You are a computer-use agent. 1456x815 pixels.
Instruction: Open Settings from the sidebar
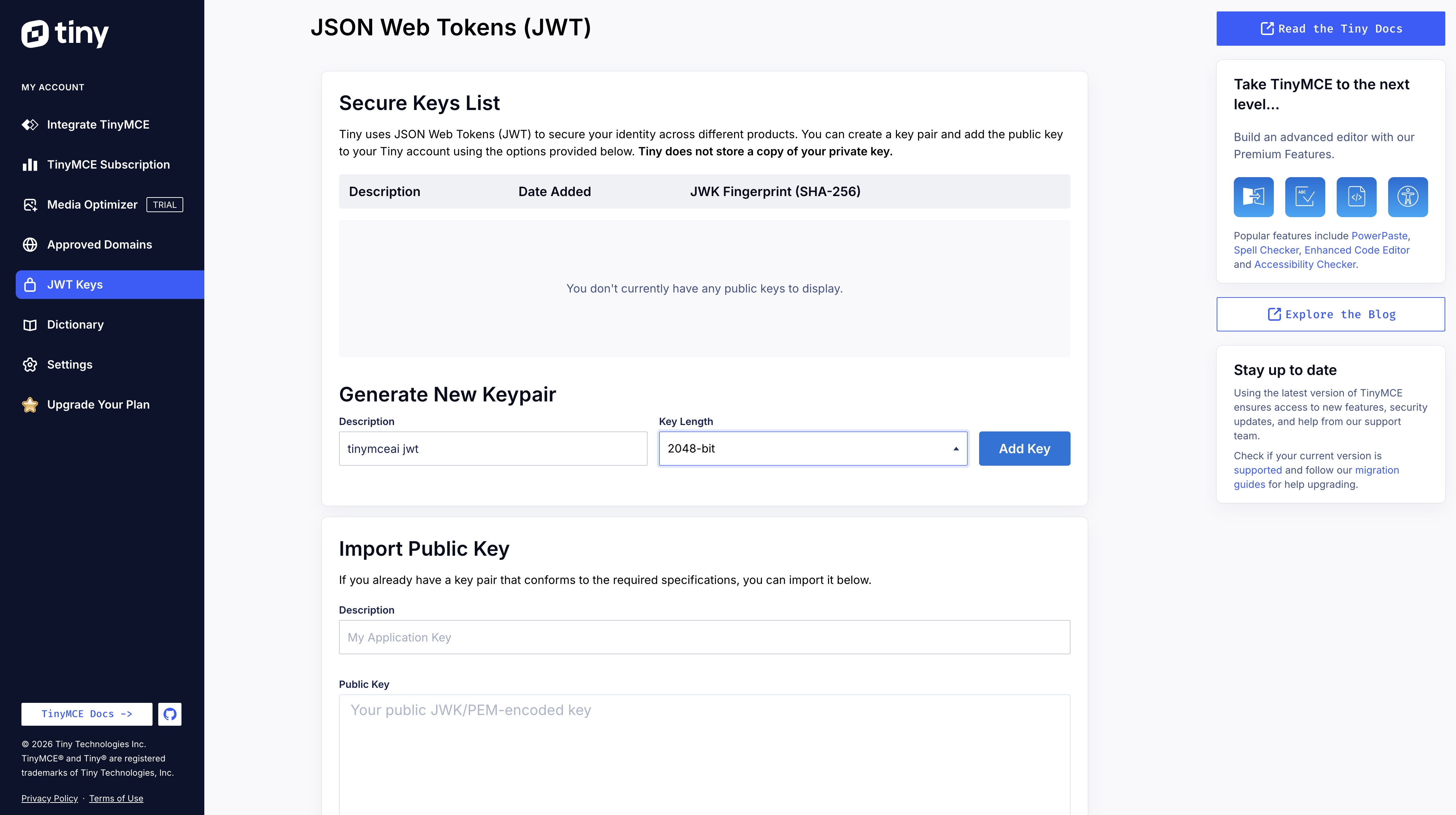click(x=70, y=365)
